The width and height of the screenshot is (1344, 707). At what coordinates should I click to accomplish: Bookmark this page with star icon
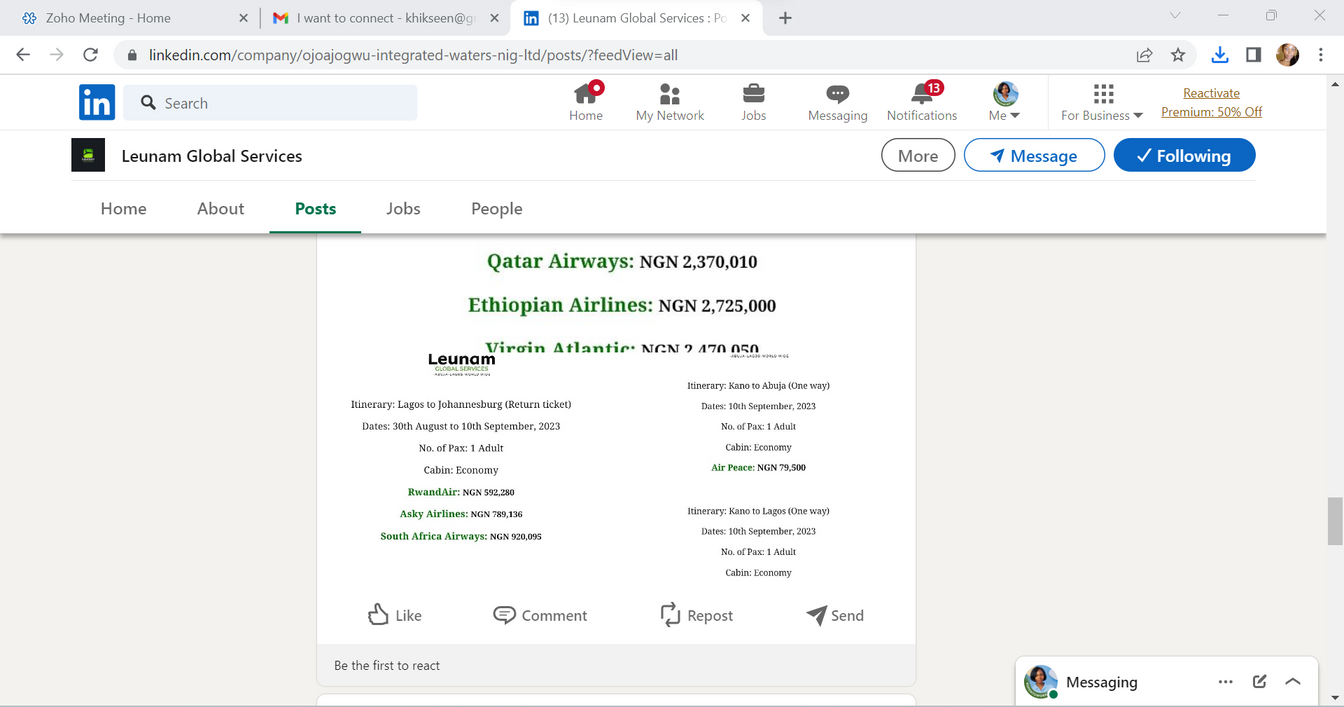point(1178,55)
